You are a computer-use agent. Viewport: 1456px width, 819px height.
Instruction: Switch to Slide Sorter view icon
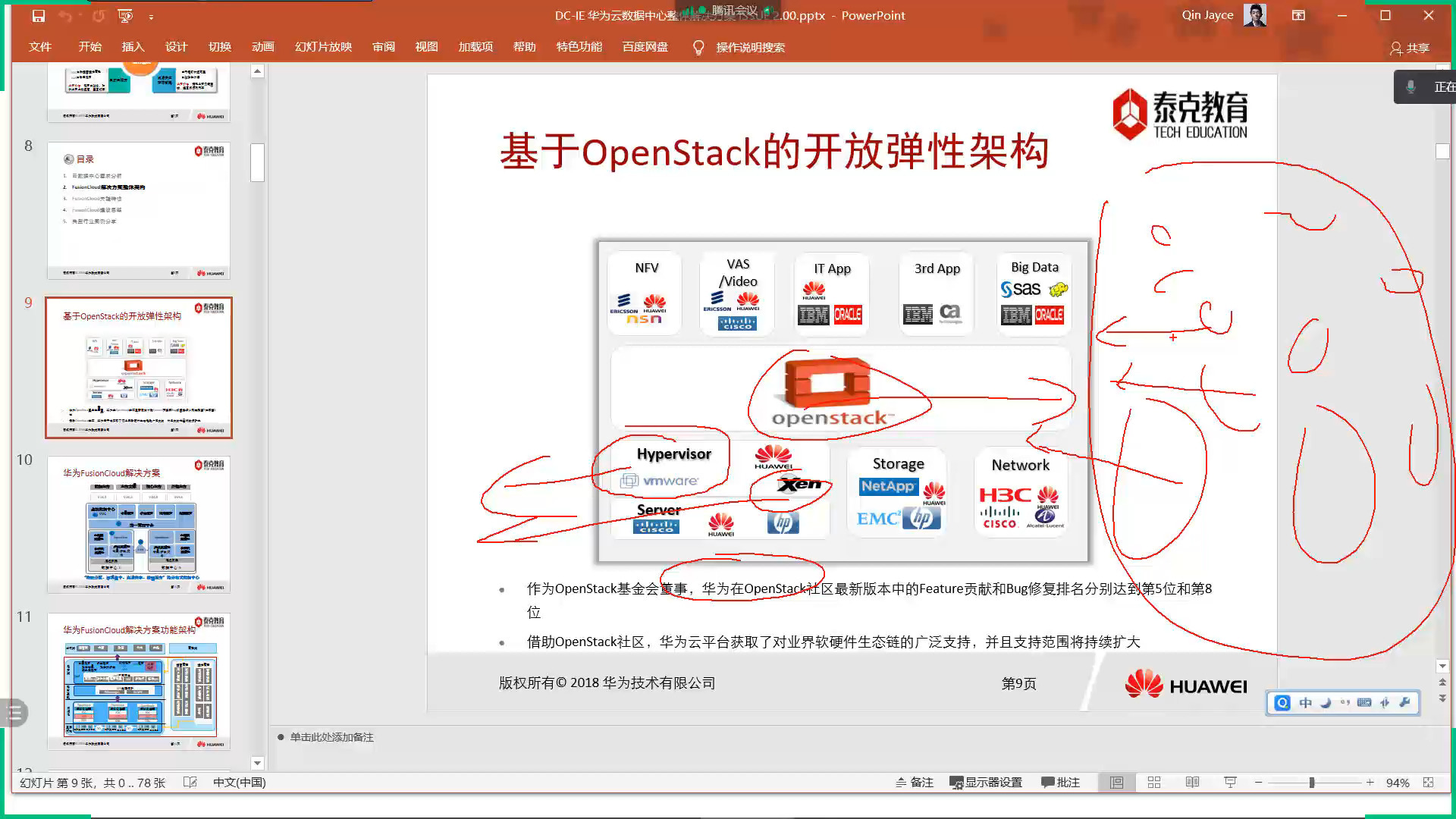1154,782
